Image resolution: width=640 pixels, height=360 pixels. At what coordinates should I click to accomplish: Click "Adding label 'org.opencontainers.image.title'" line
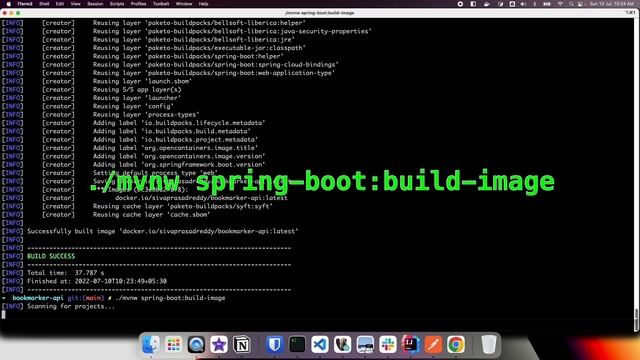(x=175, y=148)
